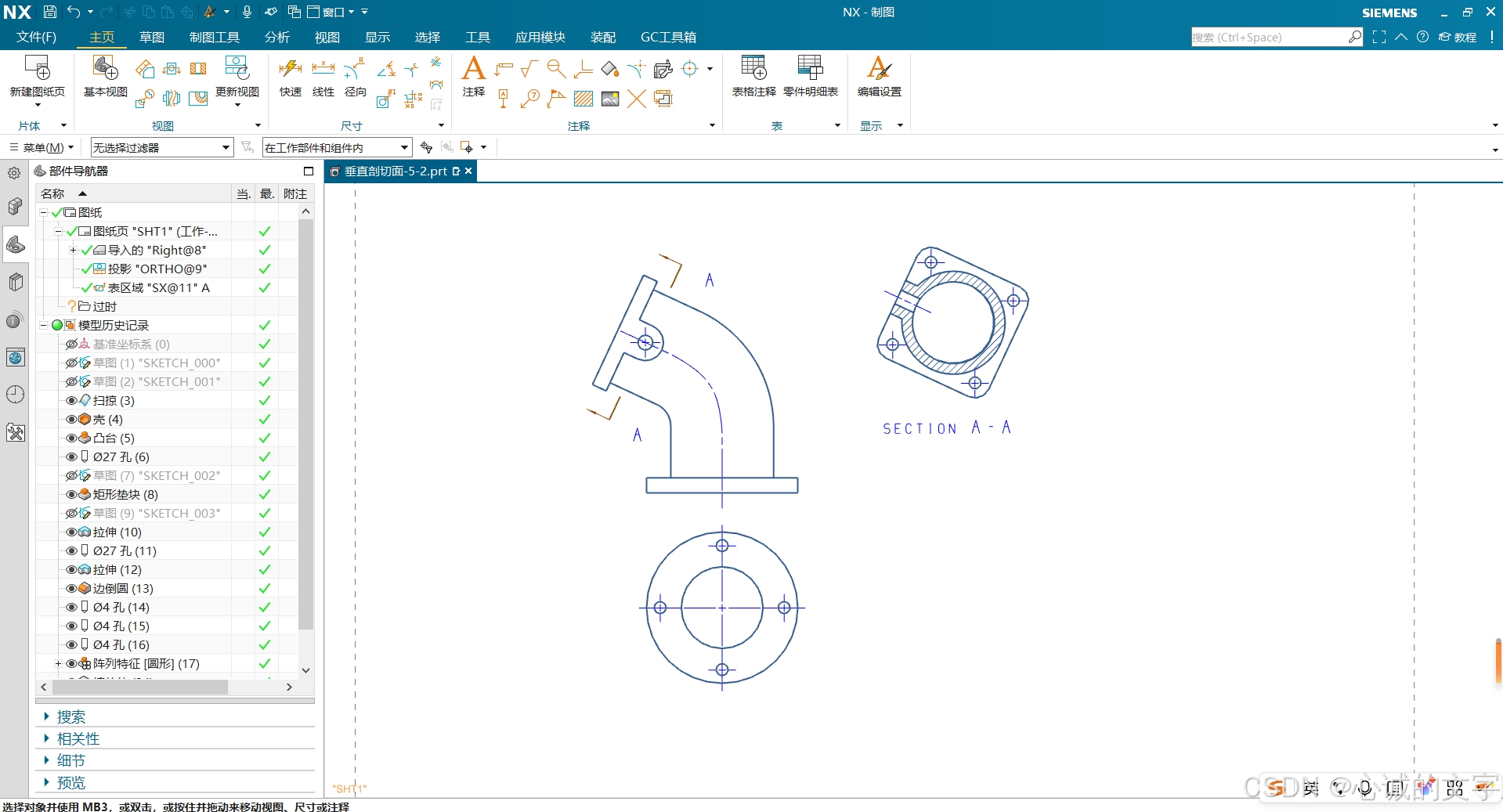The height and width of the screenshot is (812, 1503).
Task: Close the 垂直剖切面-5-2.prt document tab
Action: click(468, 171)
